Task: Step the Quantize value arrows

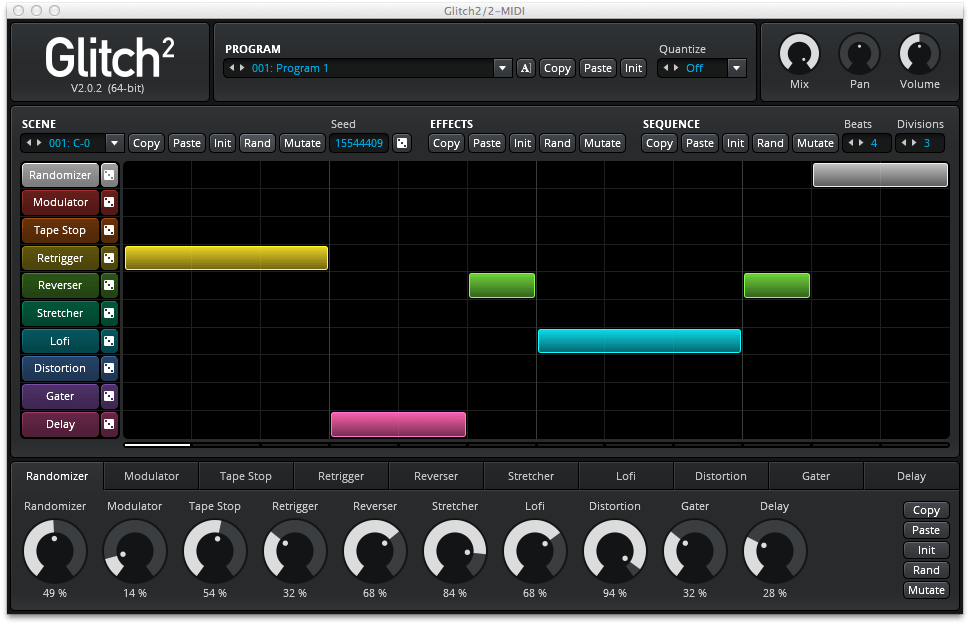Action: [671, 68]
